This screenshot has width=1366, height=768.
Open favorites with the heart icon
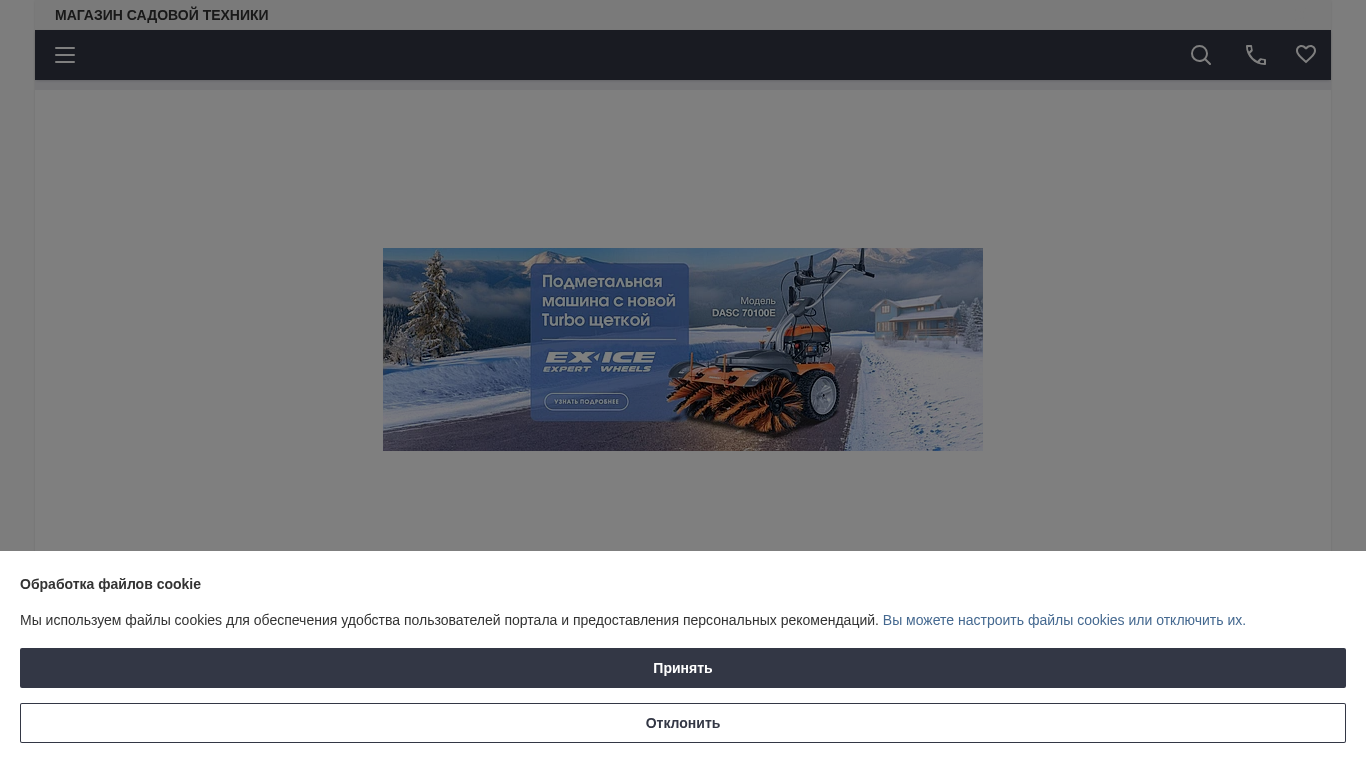pos(1306,54)
